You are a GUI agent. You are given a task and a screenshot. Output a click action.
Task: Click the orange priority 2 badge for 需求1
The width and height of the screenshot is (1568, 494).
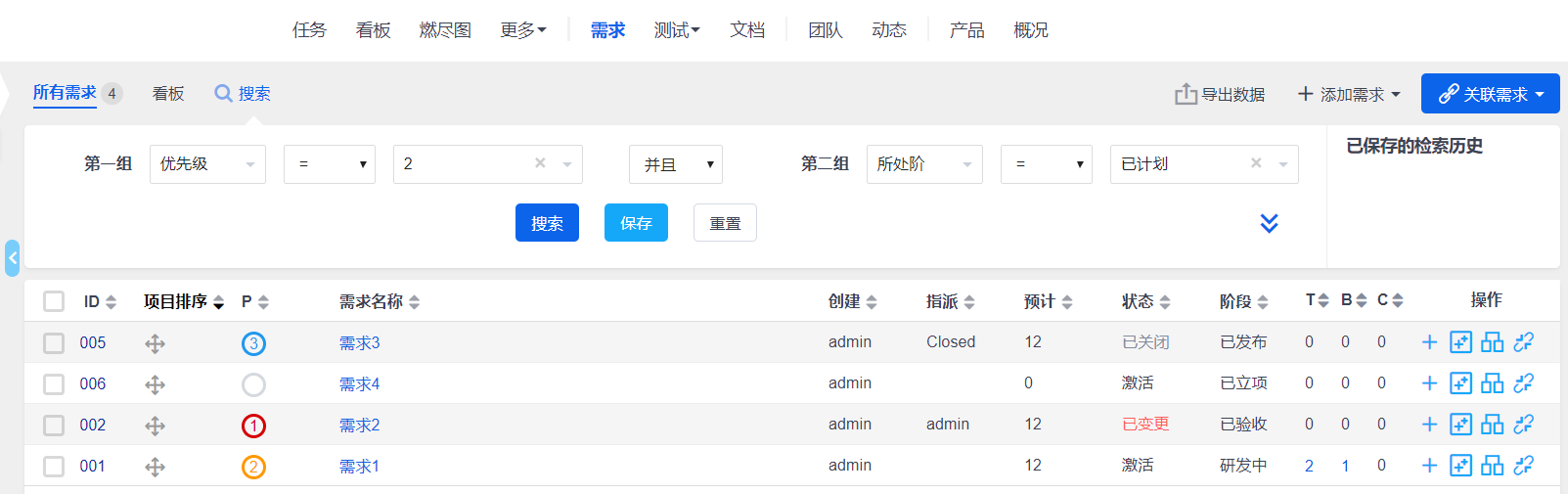pos(253,467)
